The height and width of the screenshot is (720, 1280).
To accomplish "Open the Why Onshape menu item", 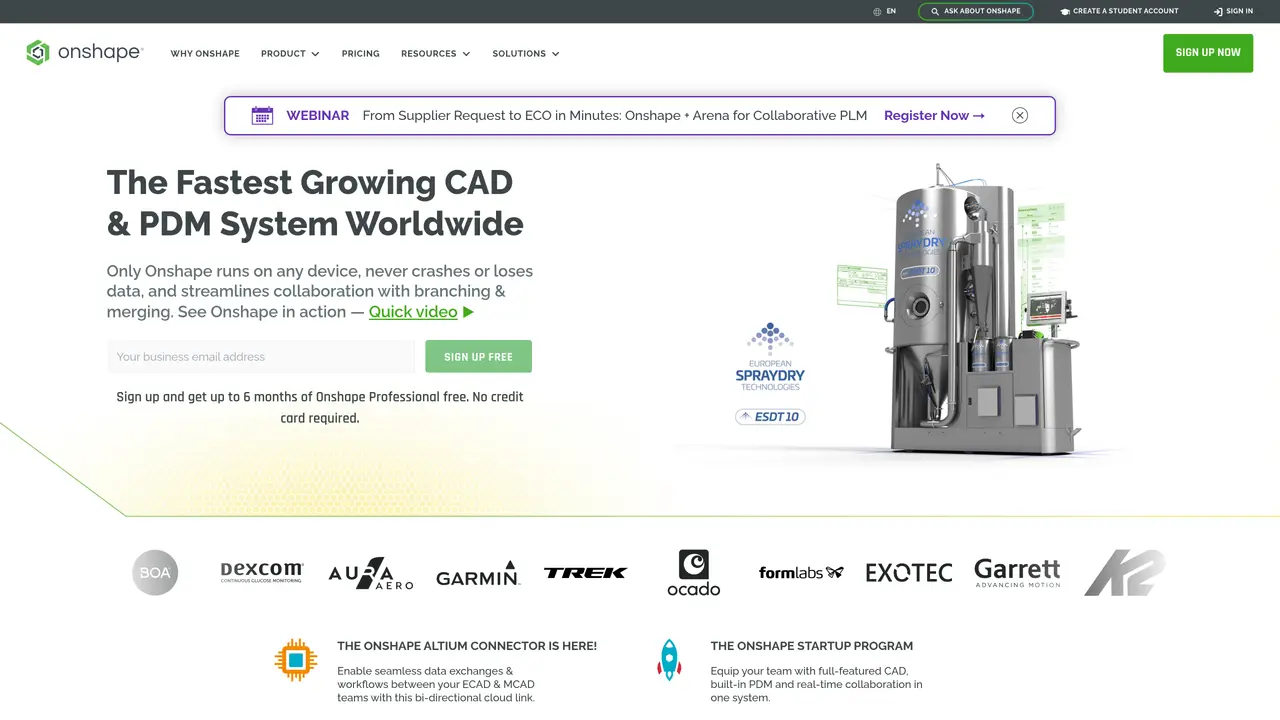I will coord(205,54).
